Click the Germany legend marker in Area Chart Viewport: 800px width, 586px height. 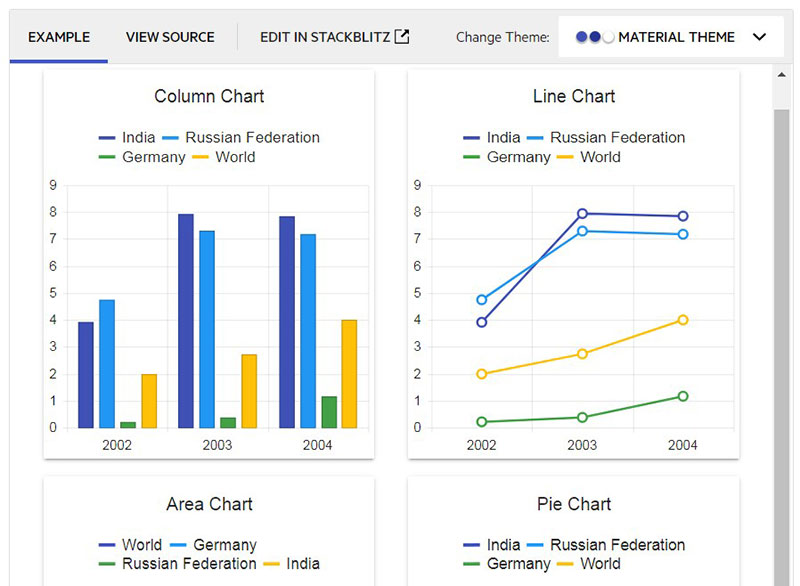(176, 544)
